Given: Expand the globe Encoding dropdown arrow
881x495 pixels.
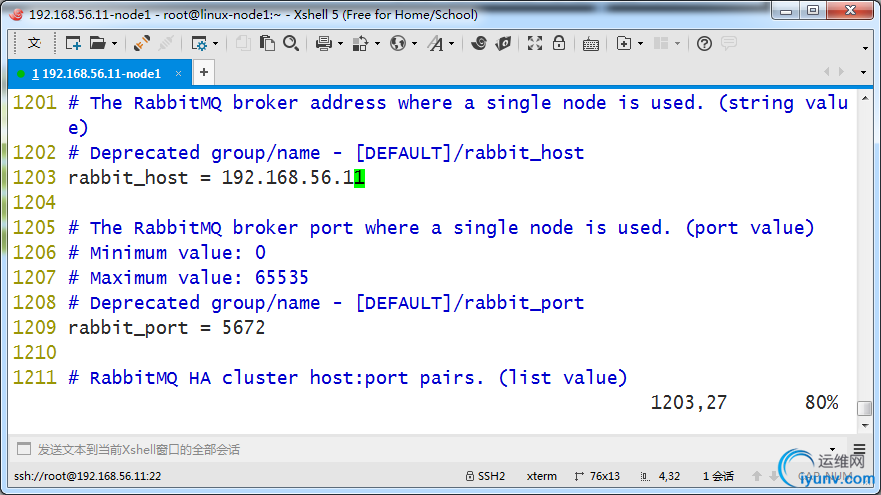Looking at the screenshot, I should [x=414, y=43].
